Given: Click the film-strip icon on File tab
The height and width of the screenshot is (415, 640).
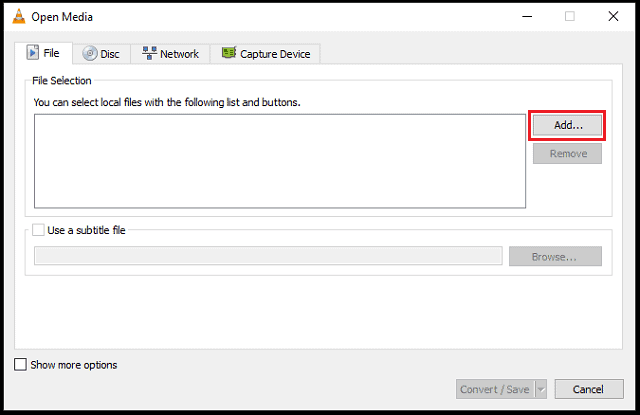Looking at the screenshot, I should coord(33,53).
